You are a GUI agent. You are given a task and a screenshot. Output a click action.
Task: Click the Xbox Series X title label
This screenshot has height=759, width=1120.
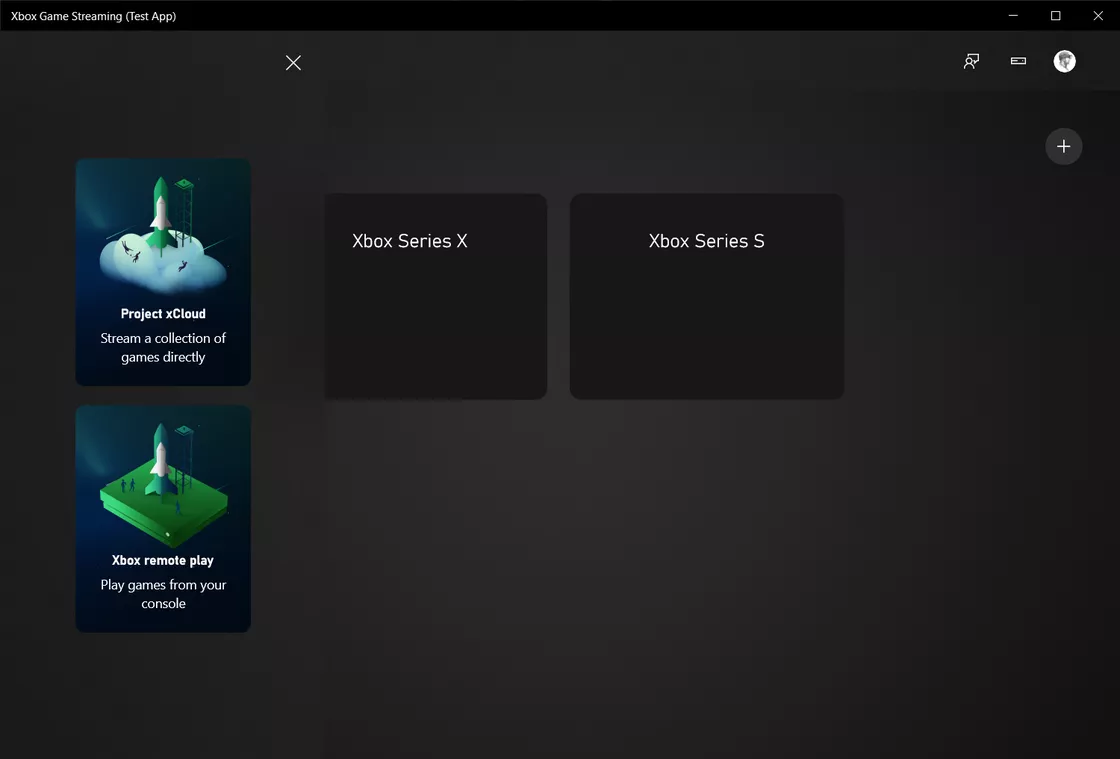[409, 240]
